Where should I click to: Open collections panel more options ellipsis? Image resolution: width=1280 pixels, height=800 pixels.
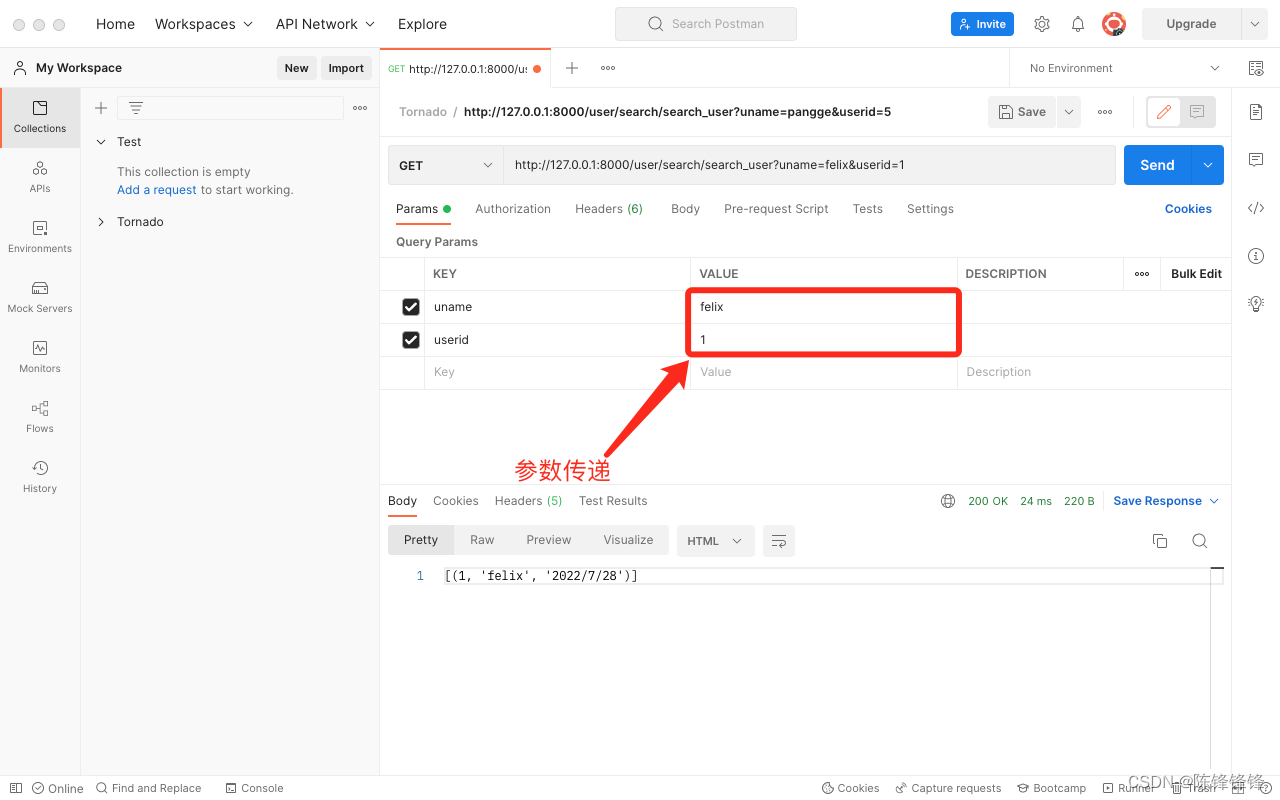[360, 108]
